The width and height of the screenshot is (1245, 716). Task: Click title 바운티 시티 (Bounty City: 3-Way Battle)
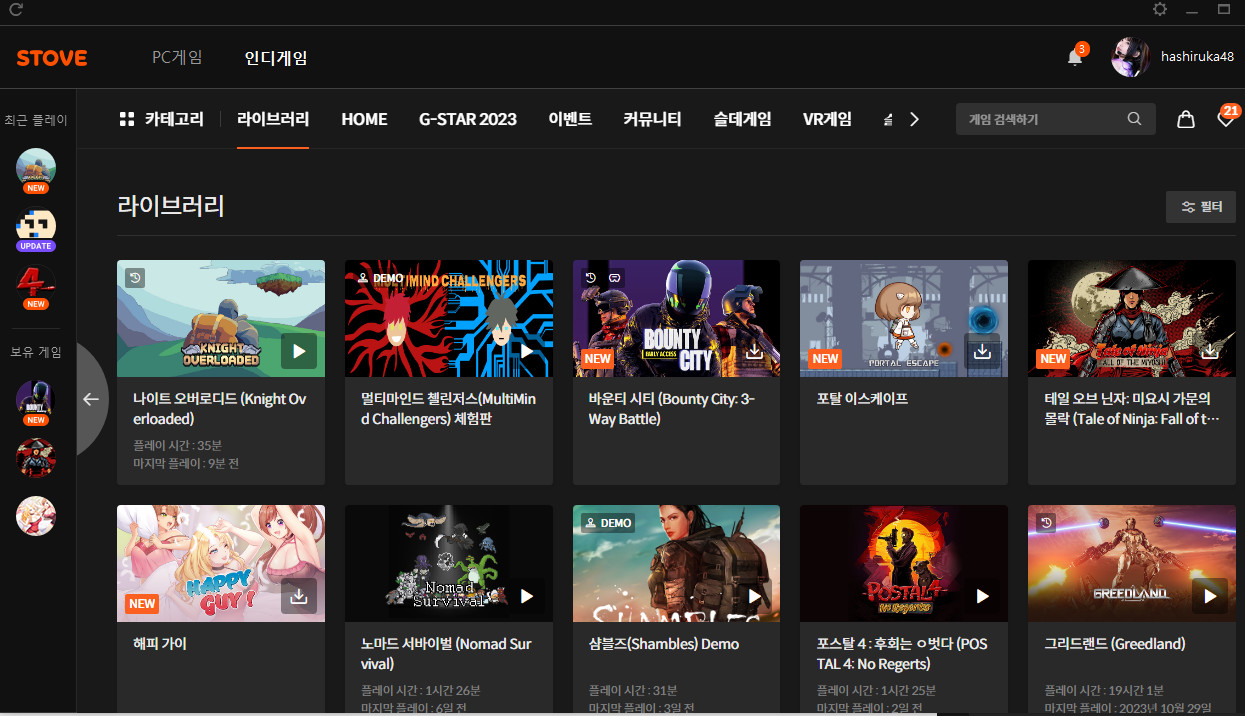pos(672,409)
